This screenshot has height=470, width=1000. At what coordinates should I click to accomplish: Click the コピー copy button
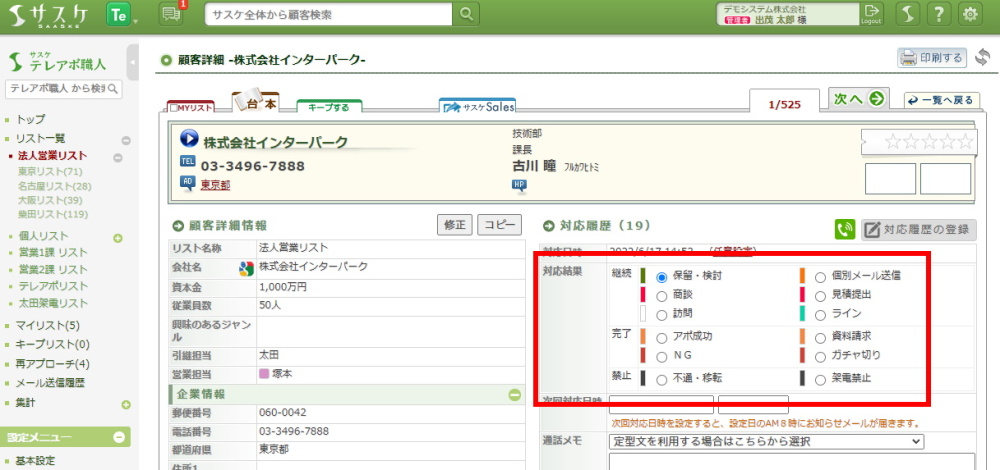tap(499, 225)
